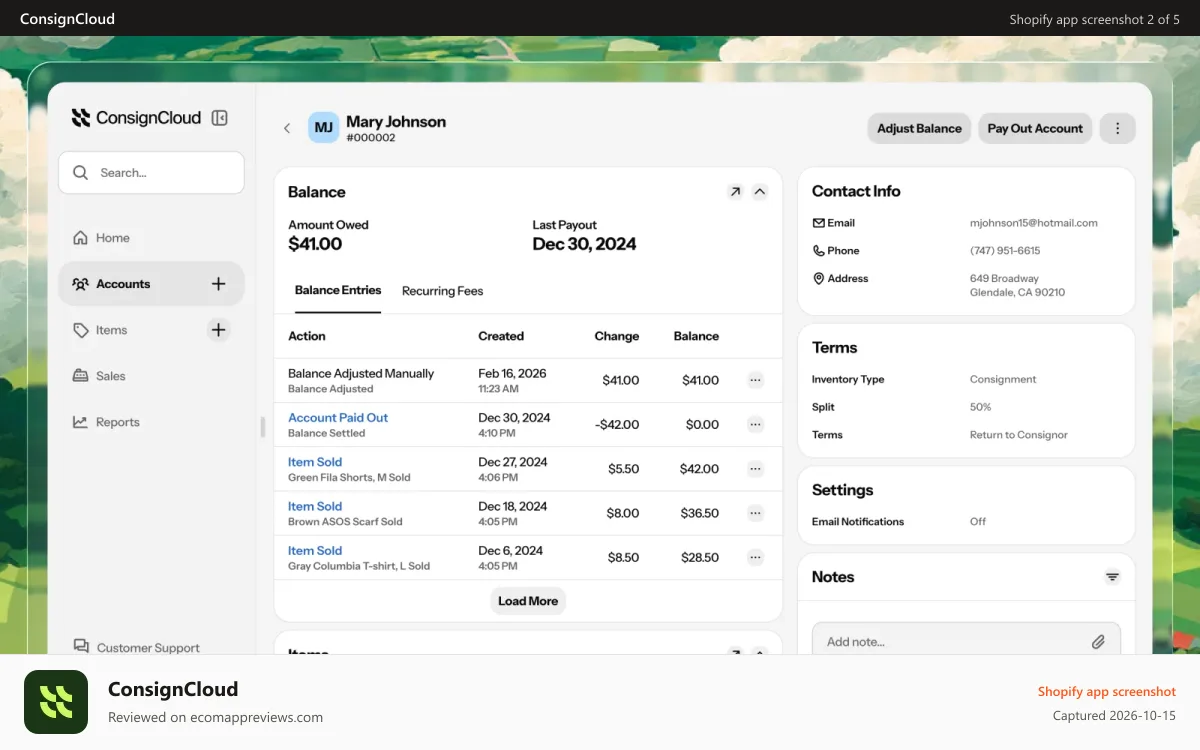Click the Feb 16, 2026 created date
This screenshot has height=750, width=1200.
[x=512, y=373]
